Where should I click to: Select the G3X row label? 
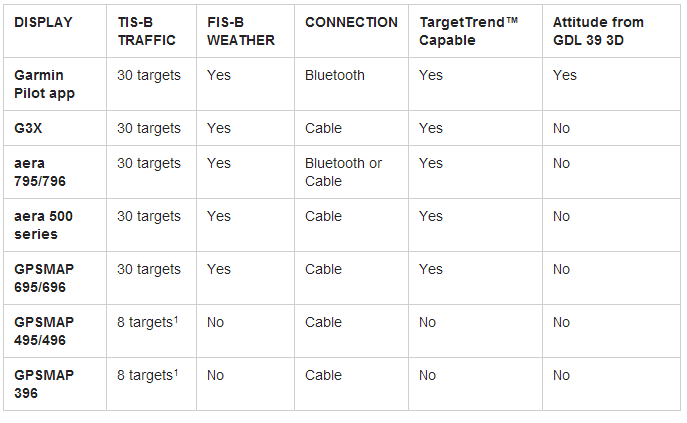click(31, 128)
